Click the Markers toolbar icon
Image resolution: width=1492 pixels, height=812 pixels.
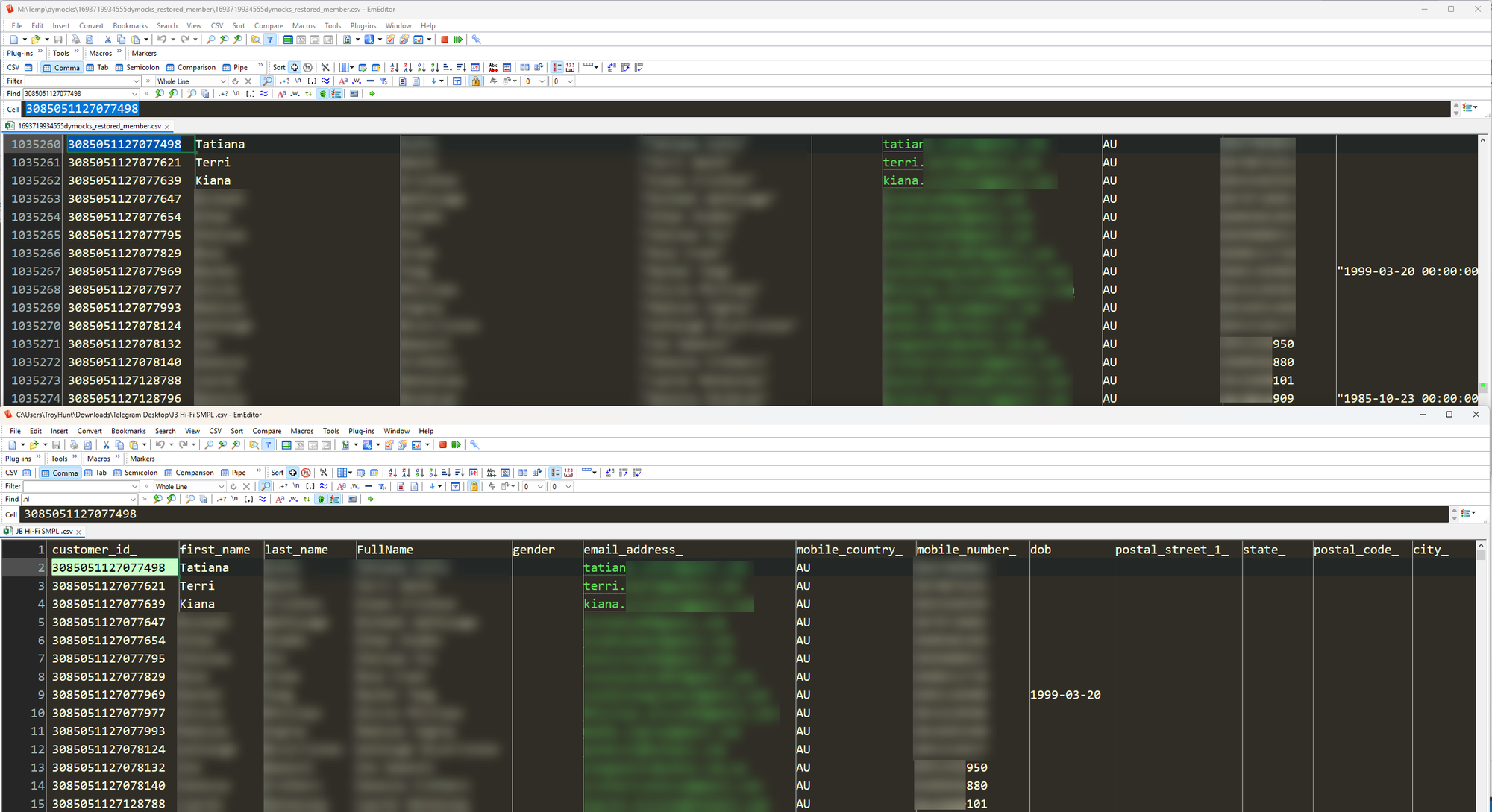click(145, 53)
